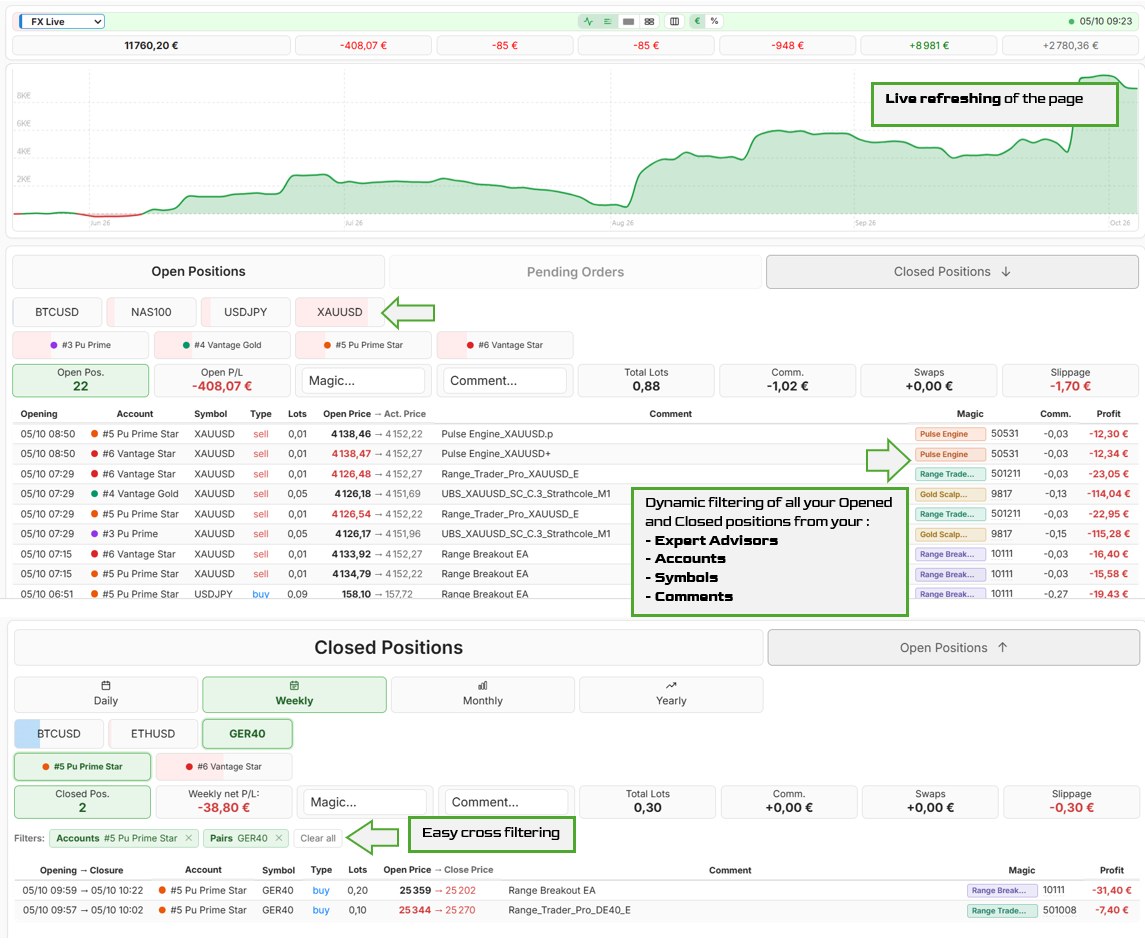This screenshot has width=1145, height=946.
Task: Filter open positions by NAS100
Action: click(x=151, y=312)
